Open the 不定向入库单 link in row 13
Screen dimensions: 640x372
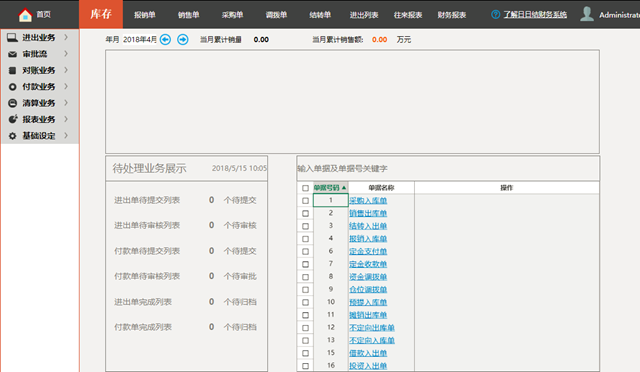tap(372, 341)
